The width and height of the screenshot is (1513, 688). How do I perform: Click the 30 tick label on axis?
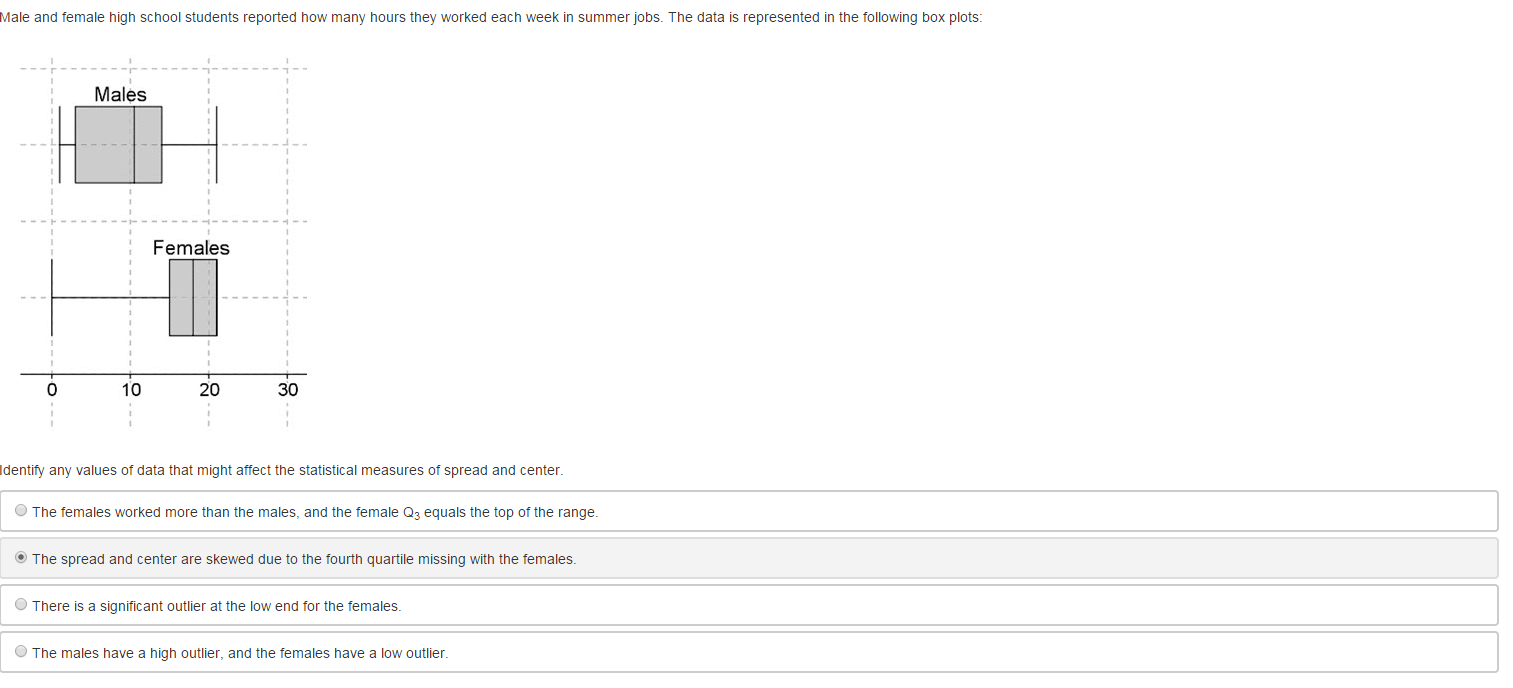coord(288,390)
